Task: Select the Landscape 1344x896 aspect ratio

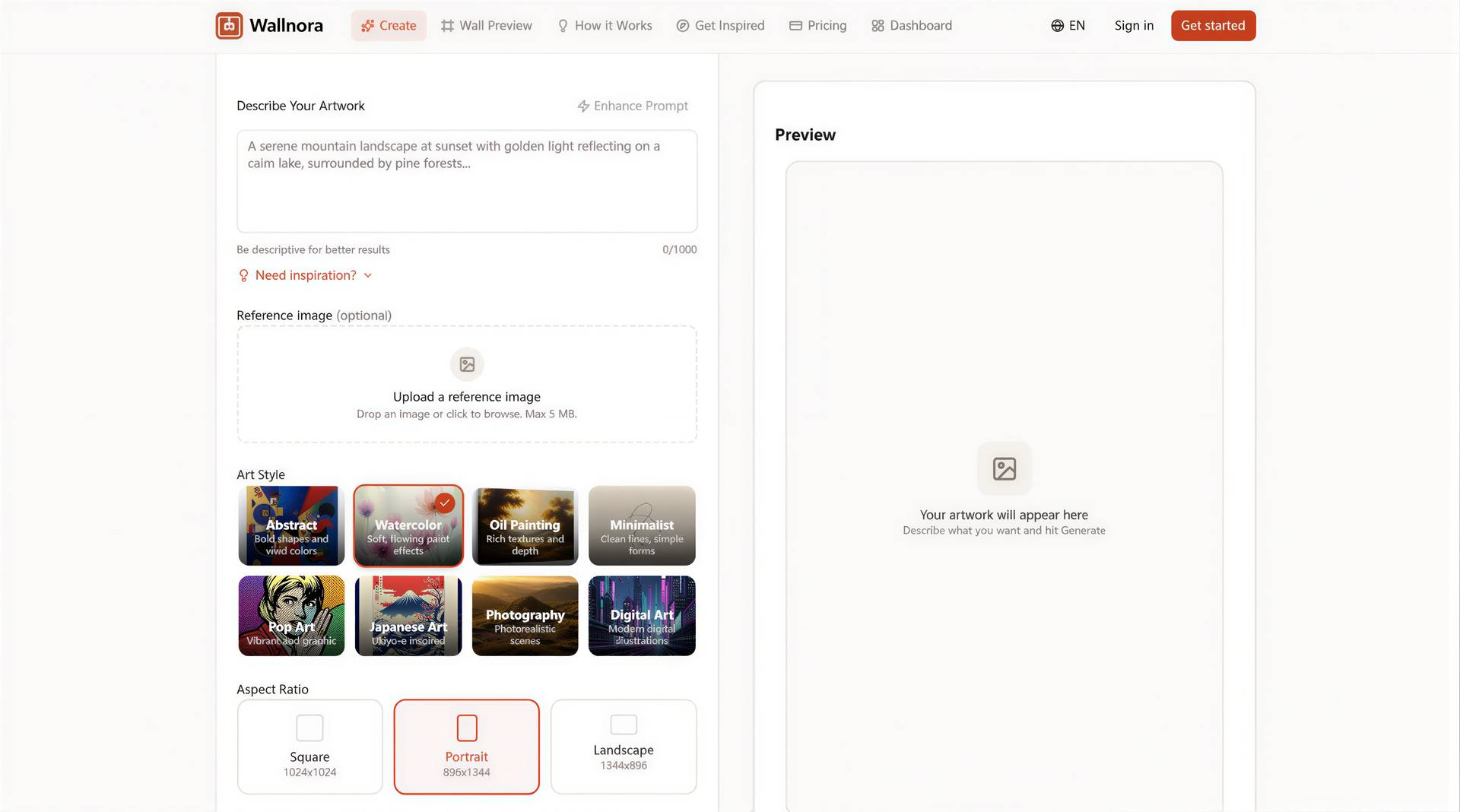Action: click(x=624, y=747)
